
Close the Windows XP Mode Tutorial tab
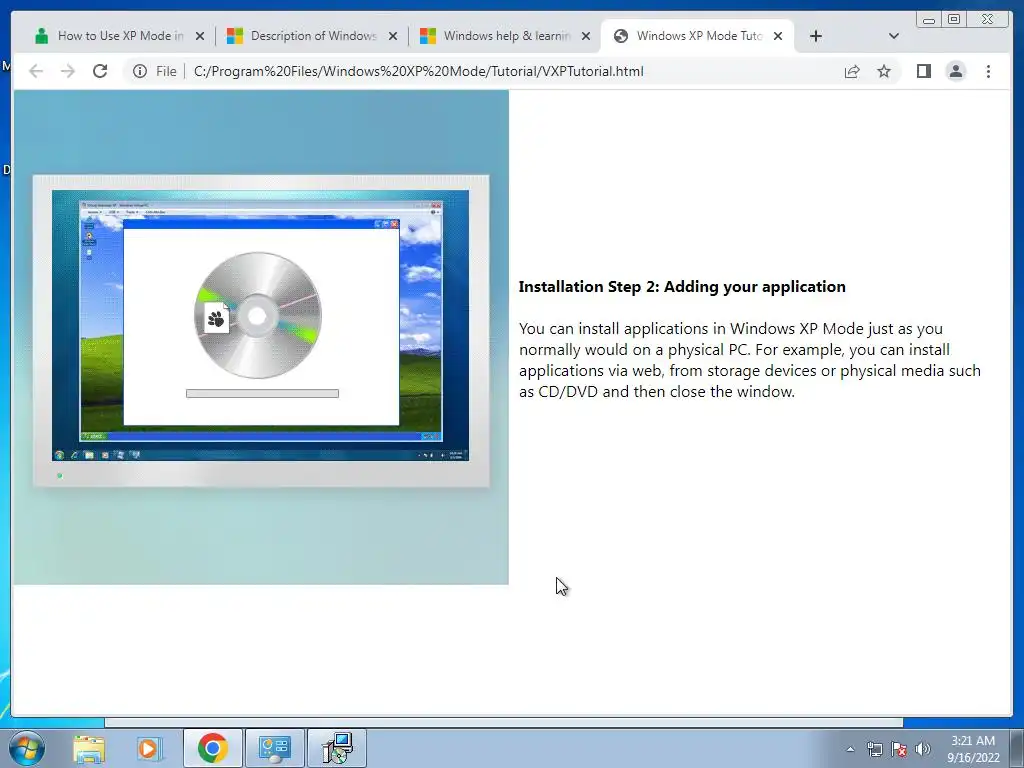778,36
